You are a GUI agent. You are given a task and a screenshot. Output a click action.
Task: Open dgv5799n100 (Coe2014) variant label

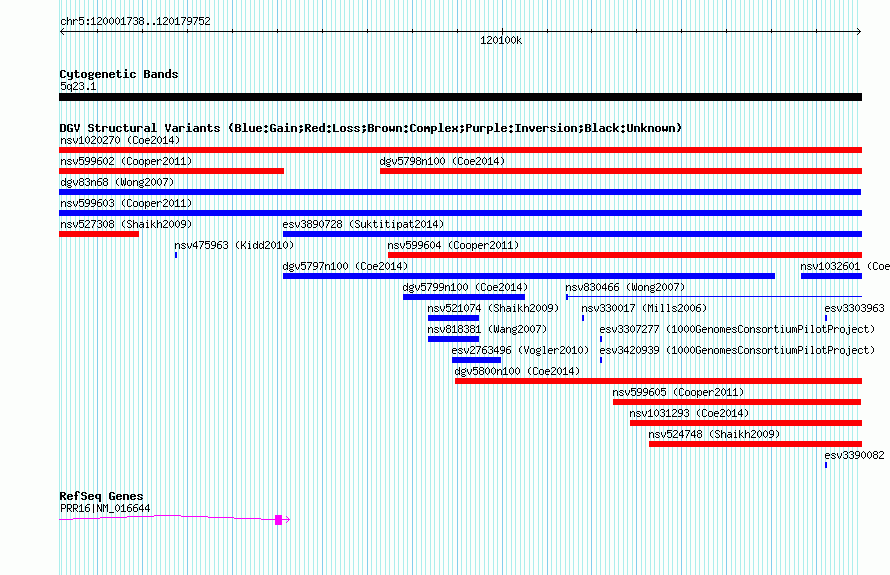click(465, 287)
